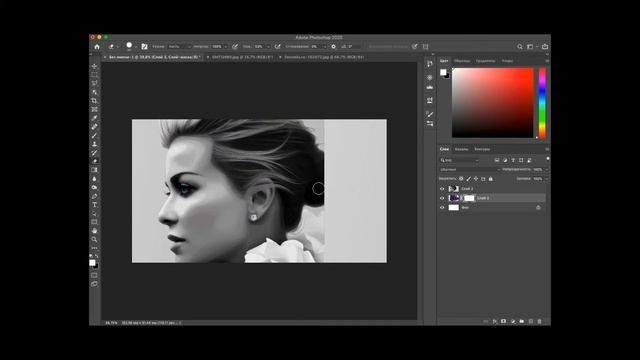
Task: Select the Eyedropper tool
Action: pos(94,118)
